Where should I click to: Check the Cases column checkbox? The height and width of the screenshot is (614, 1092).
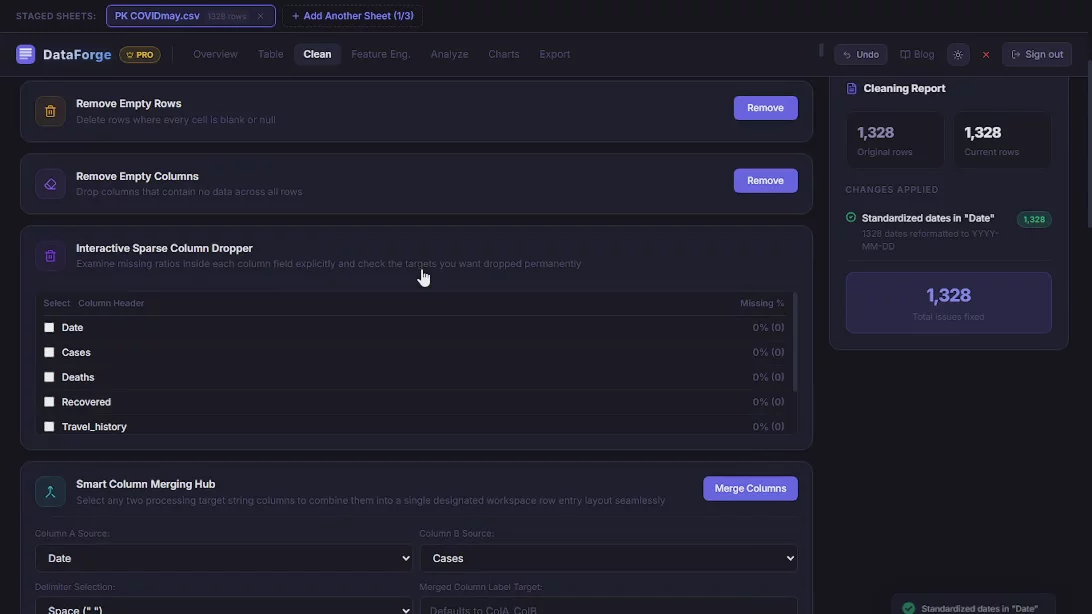click(x=49, y=352)
